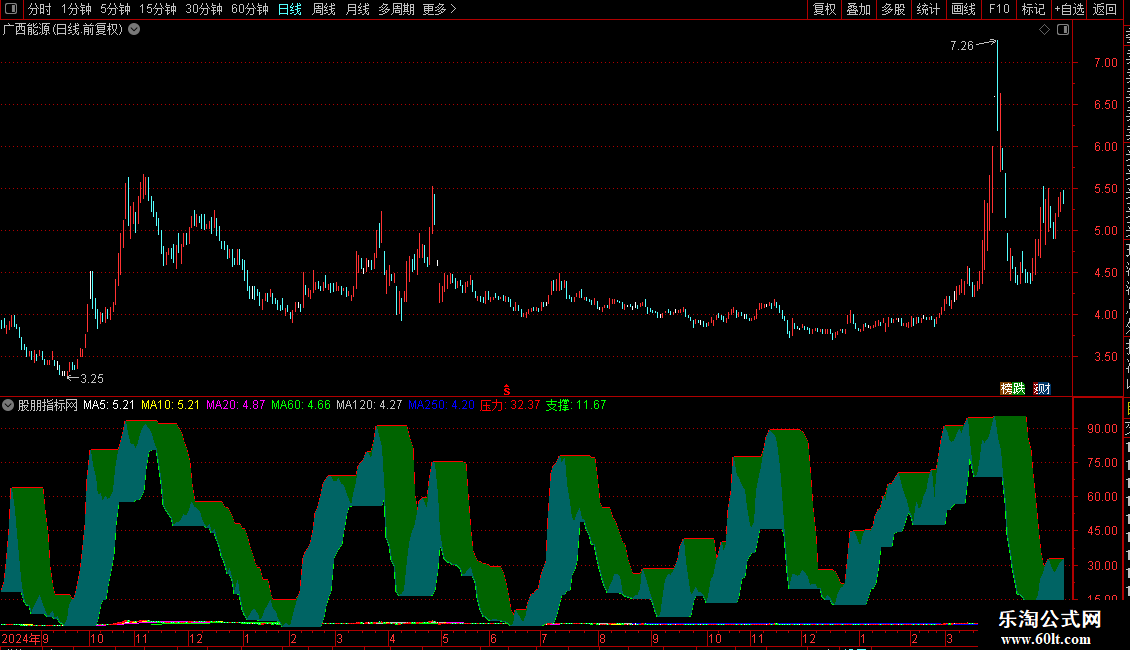Image resolution: width=1130 pixels, height=650 pixels.
Task: Click the 3.25 low price label
Action: [92, 379]
